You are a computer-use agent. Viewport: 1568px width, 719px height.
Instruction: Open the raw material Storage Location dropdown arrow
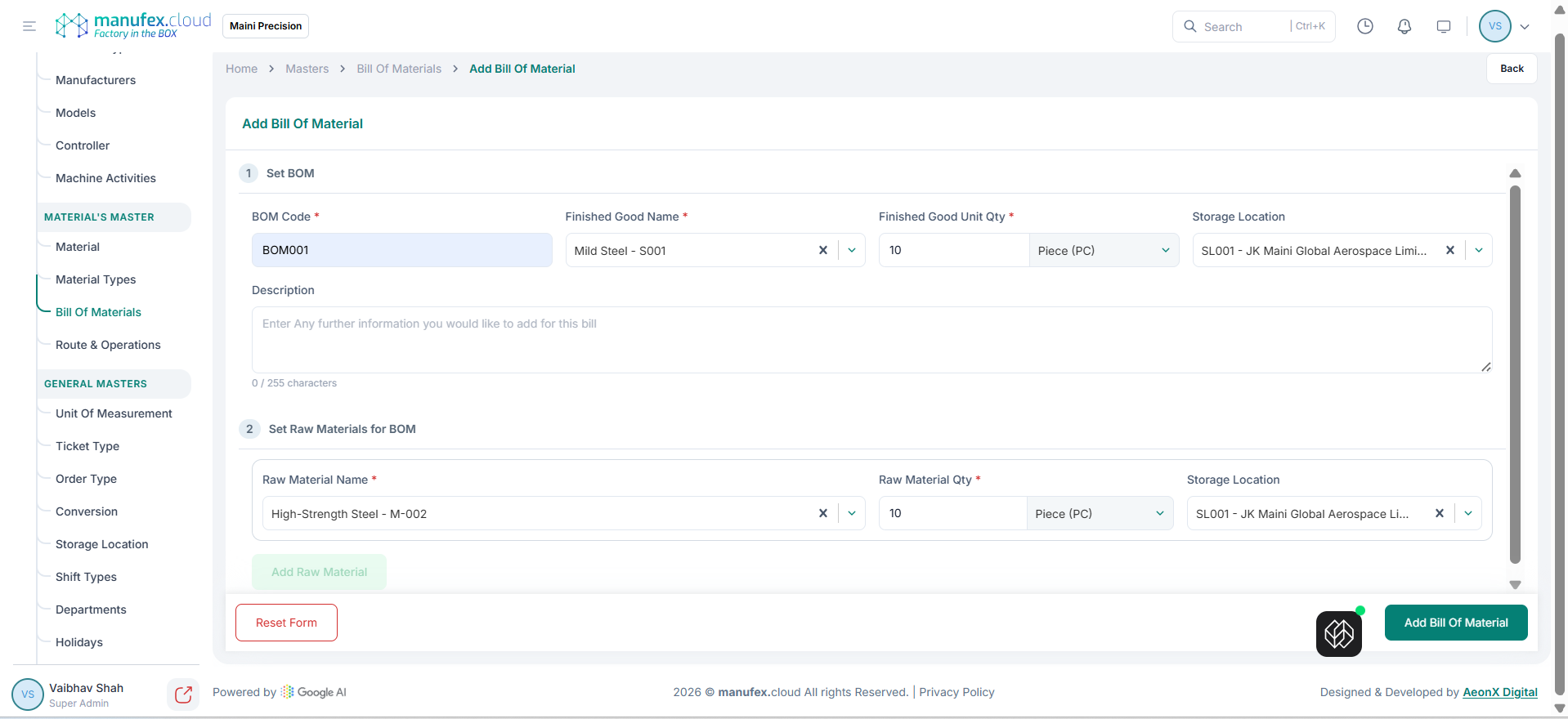[x=1468, y=513]
